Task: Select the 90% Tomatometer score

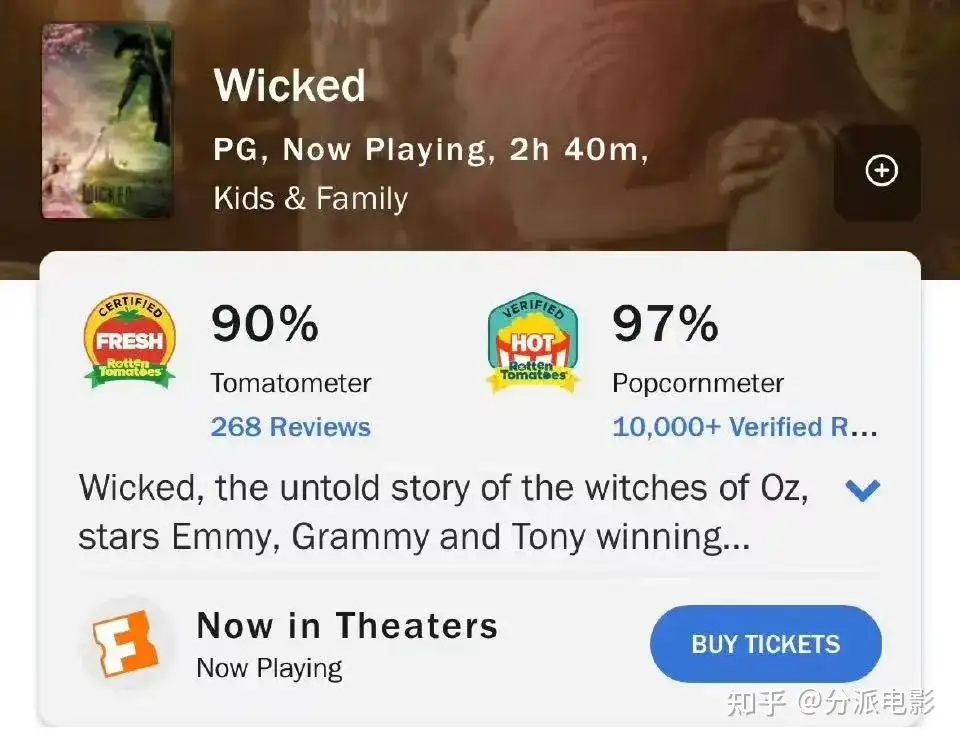Action: [265, 324]
